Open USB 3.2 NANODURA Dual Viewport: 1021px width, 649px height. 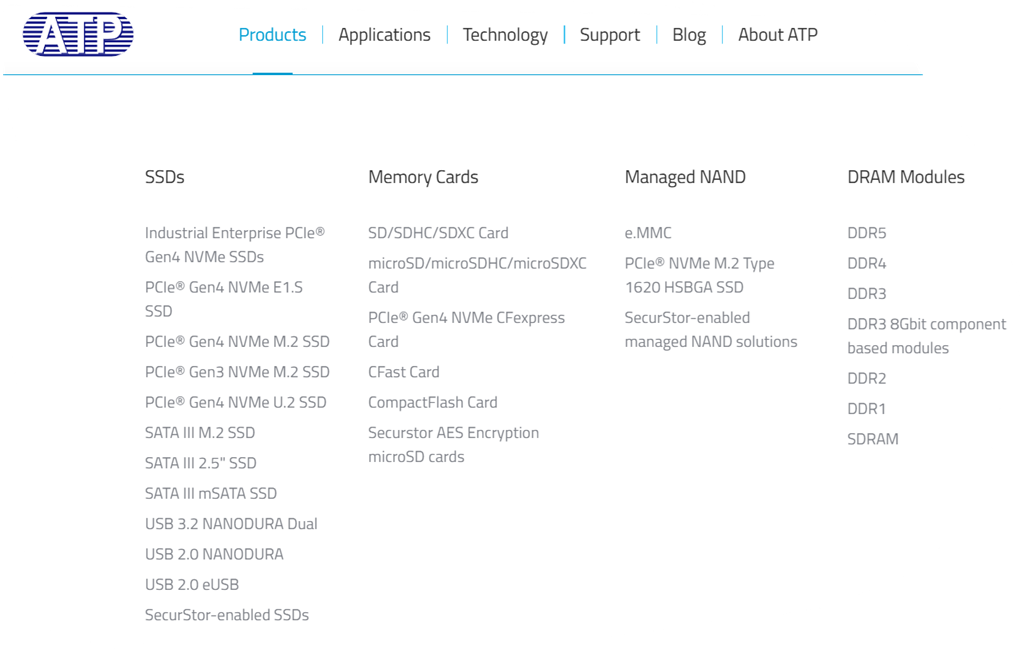(x=231, y=523)
